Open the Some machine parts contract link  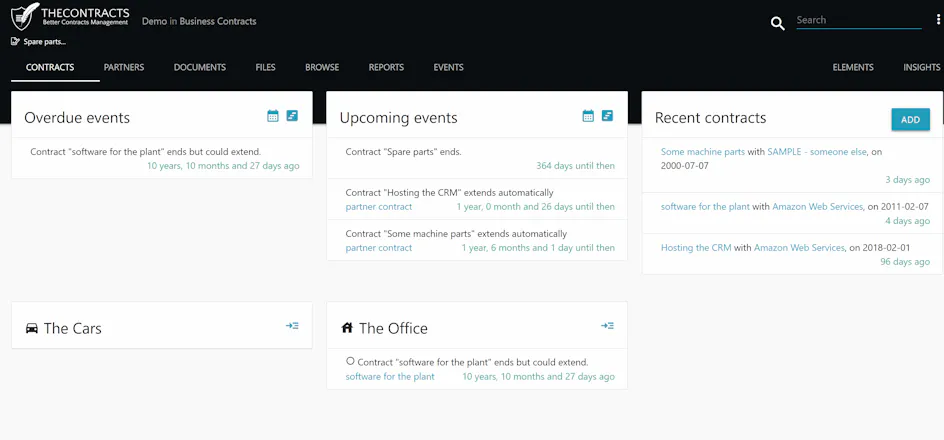click(x=703, y=152)
